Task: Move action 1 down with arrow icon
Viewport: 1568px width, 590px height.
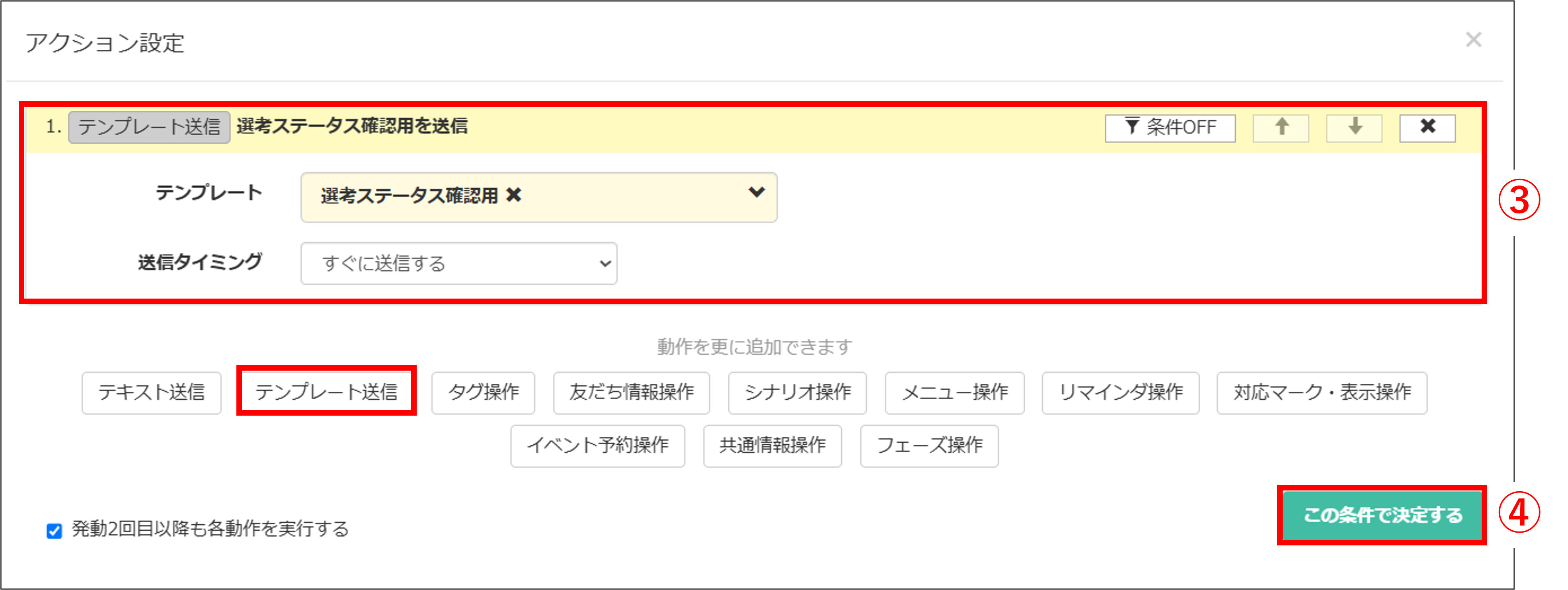Action: tap(1354, 128)
